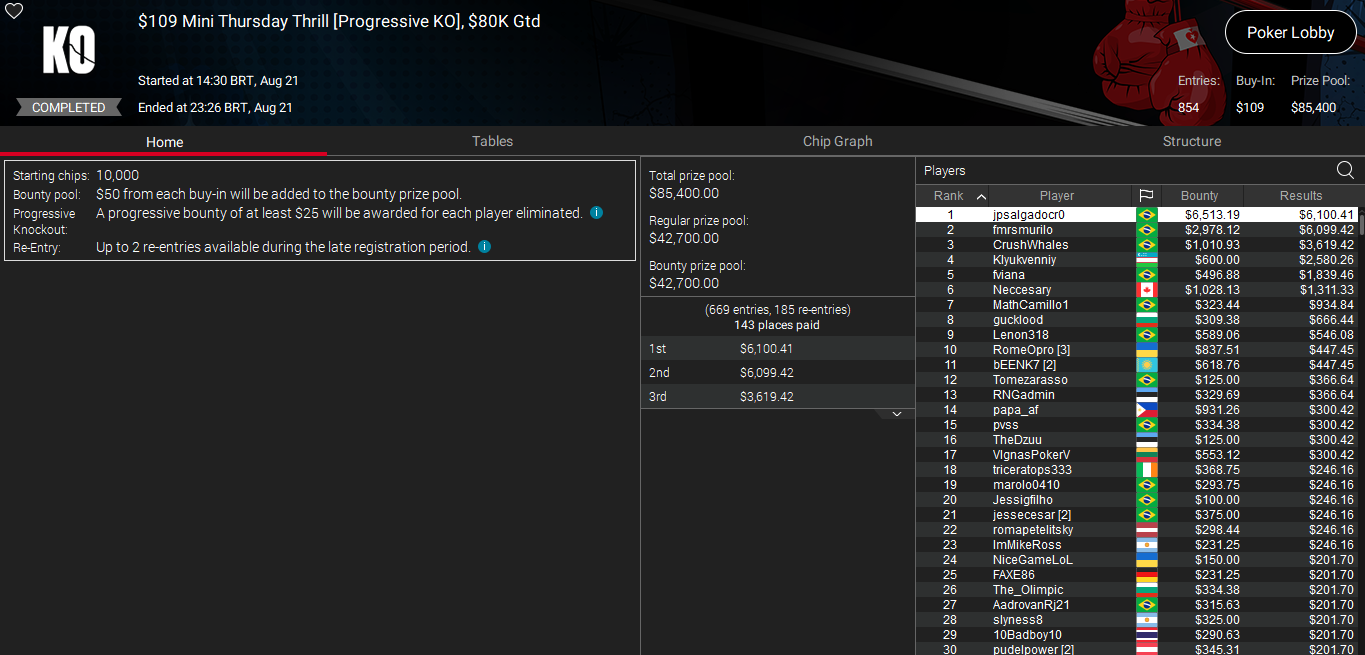Select player jessecesar [2]

tap(1136, 515)
